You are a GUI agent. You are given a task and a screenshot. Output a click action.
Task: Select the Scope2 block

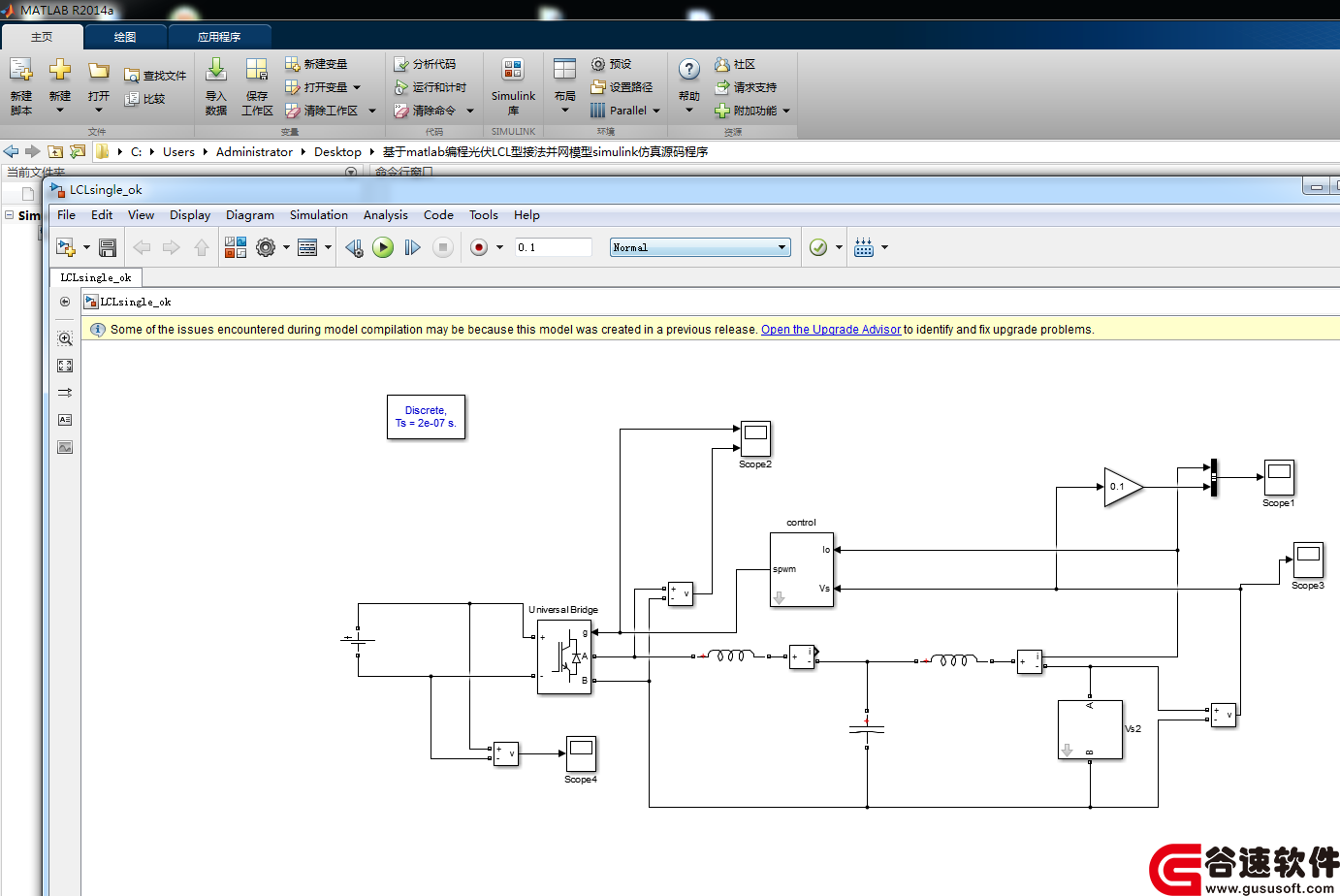(755, 438)
